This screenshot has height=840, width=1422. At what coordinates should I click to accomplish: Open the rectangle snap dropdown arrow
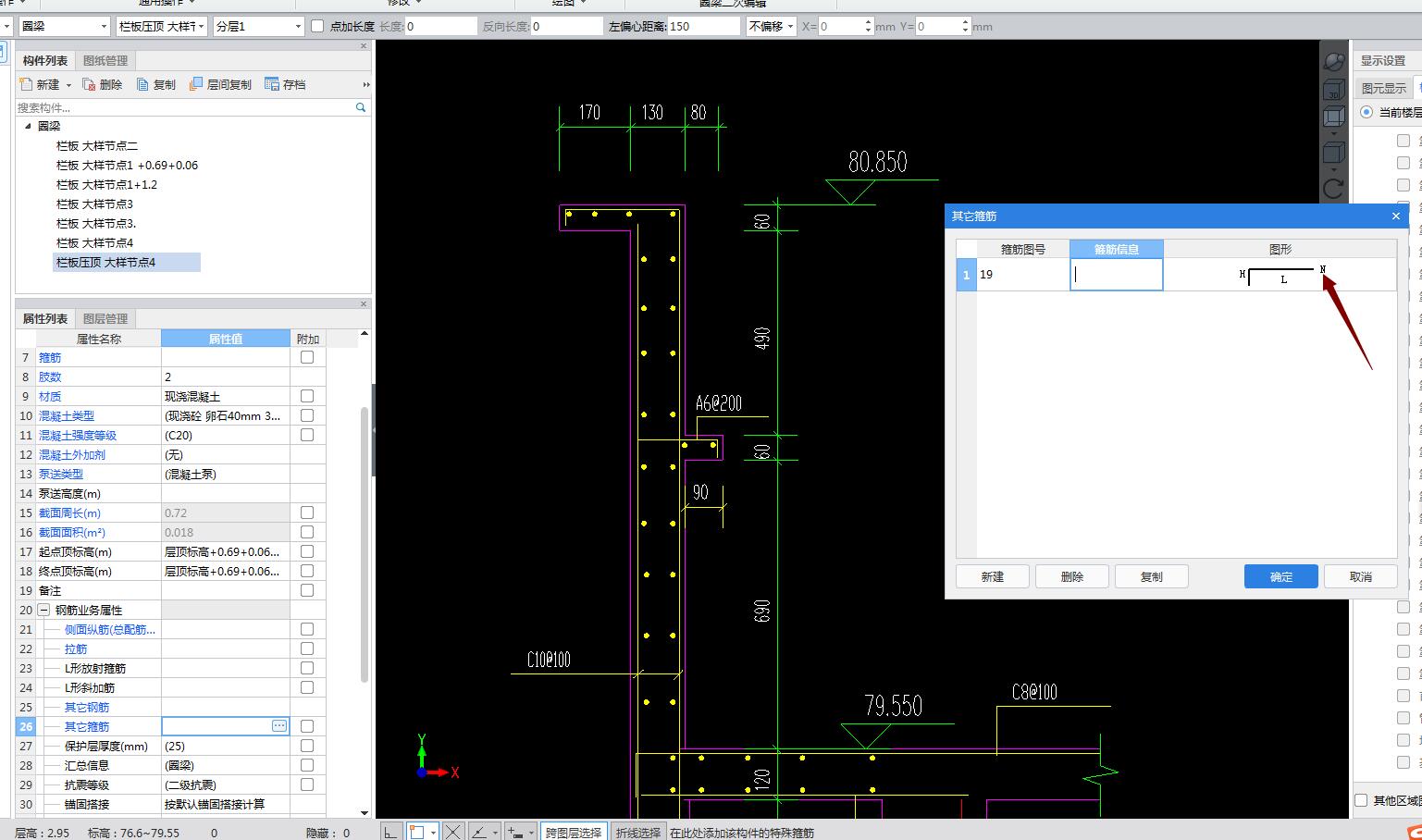click(432, 833)
